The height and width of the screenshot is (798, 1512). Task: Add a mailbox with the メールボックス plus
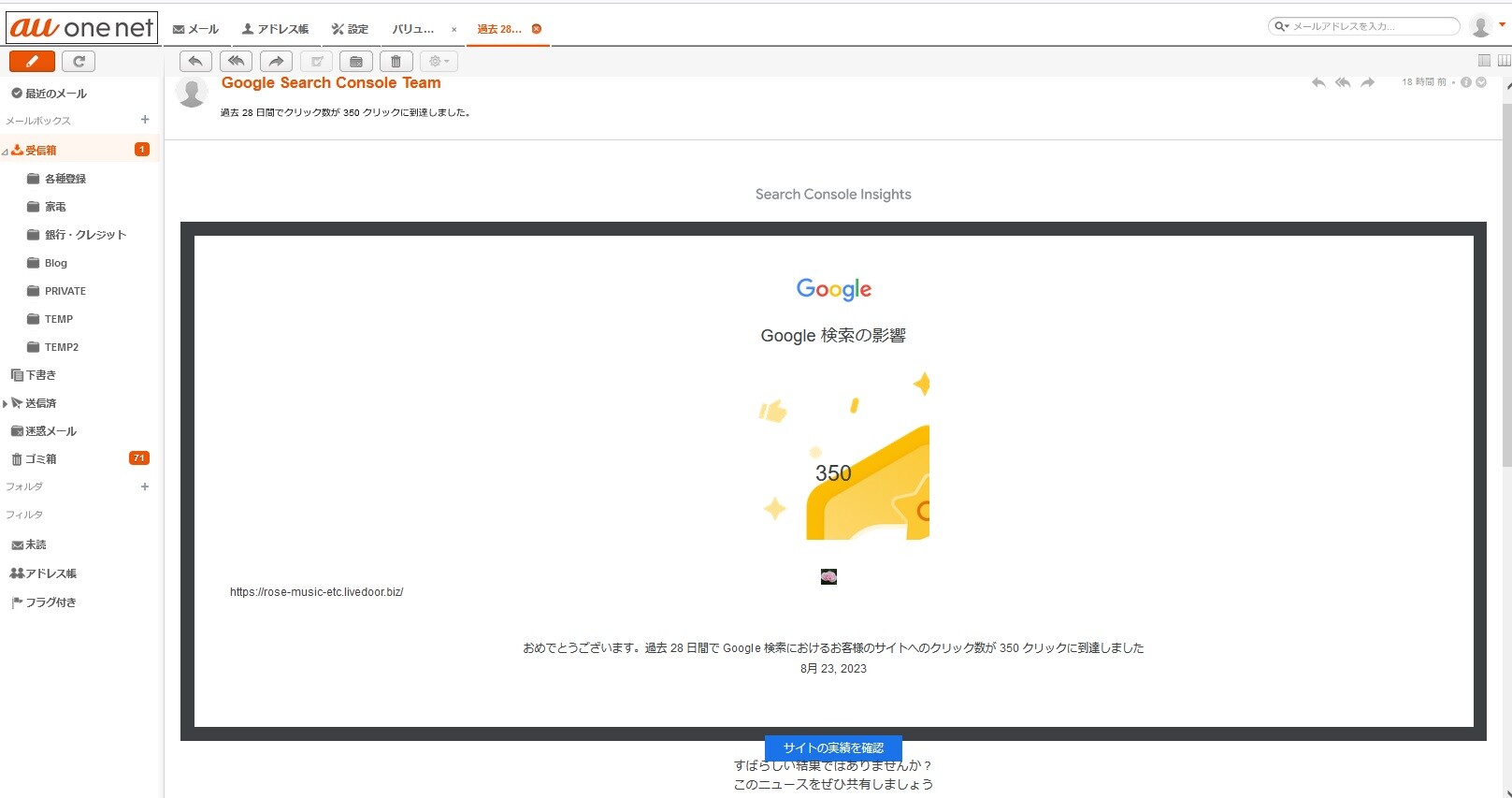coord(145,120)
